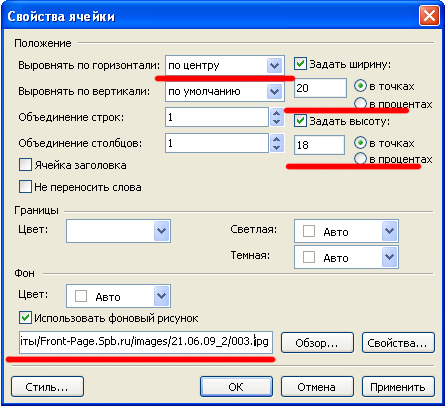Increase the Объединение строк spinner value
445x406 pixels.
(x=276, y=113)
